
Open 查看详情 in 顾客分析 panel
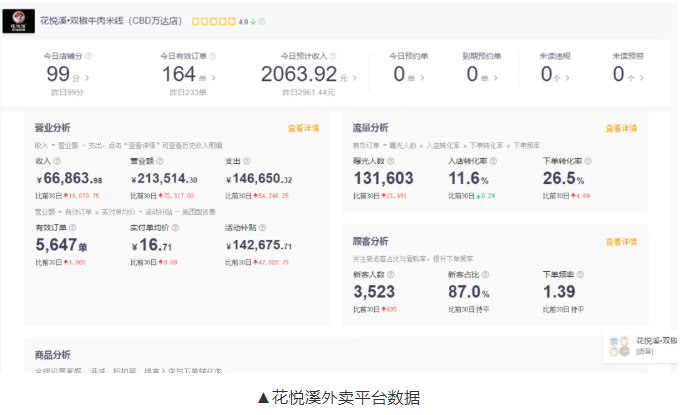(x=621, y=242)
